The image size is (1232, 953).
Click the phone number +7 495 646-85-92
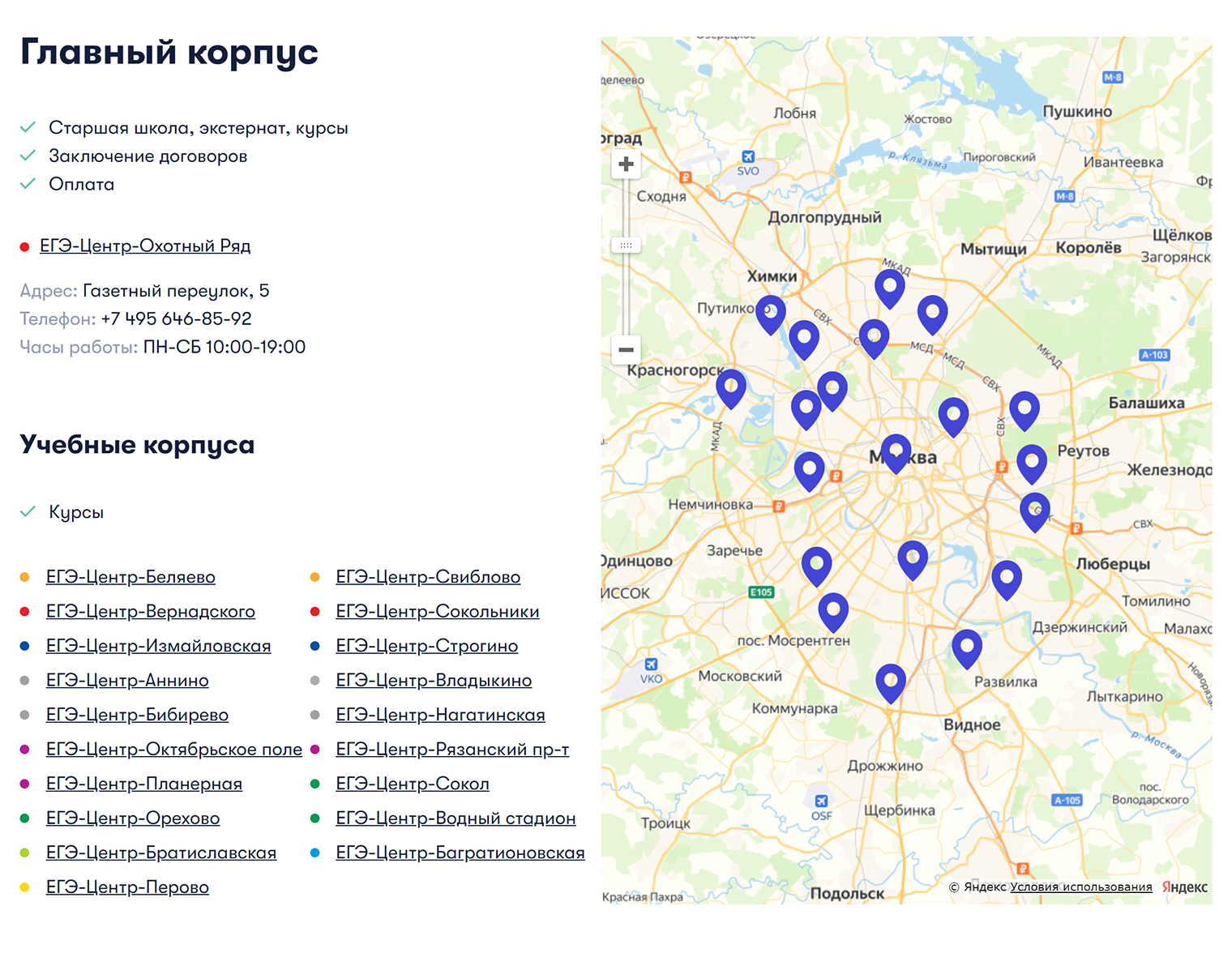coord(177,318)
